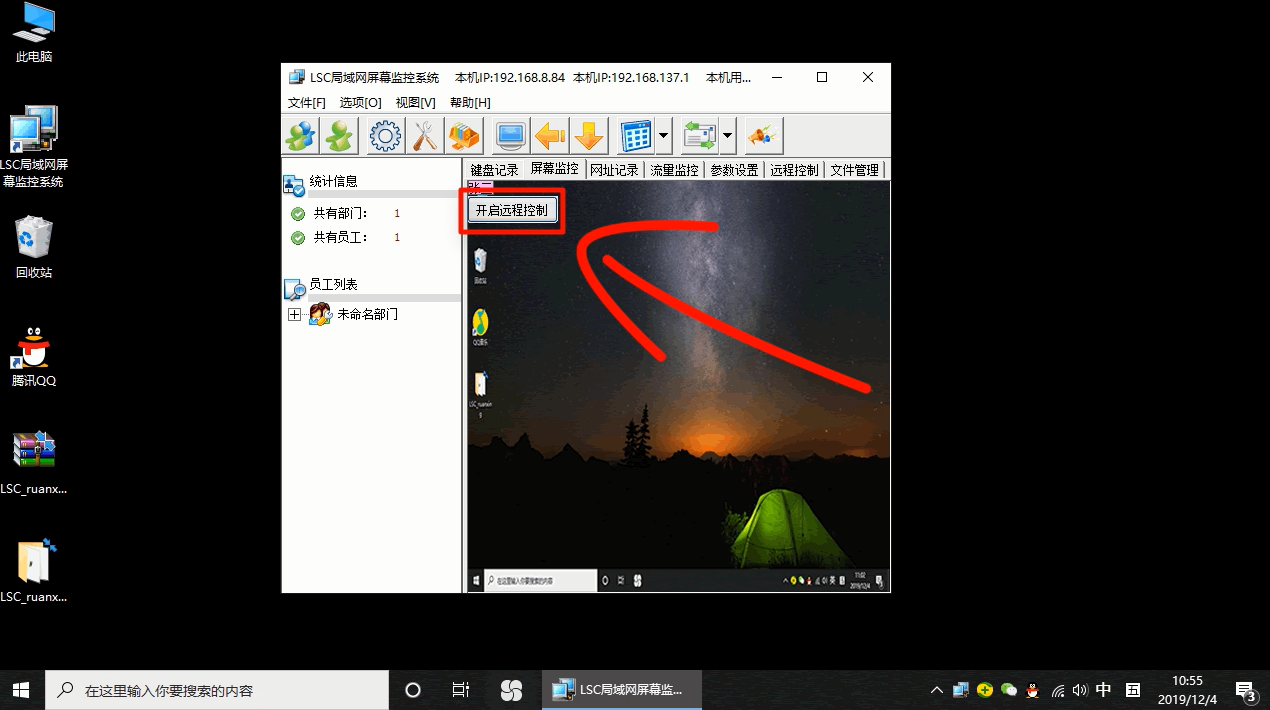Select the 回收站 recycle bin desktop icon
Screen dimensions: 1270x710
coord(34,249)
